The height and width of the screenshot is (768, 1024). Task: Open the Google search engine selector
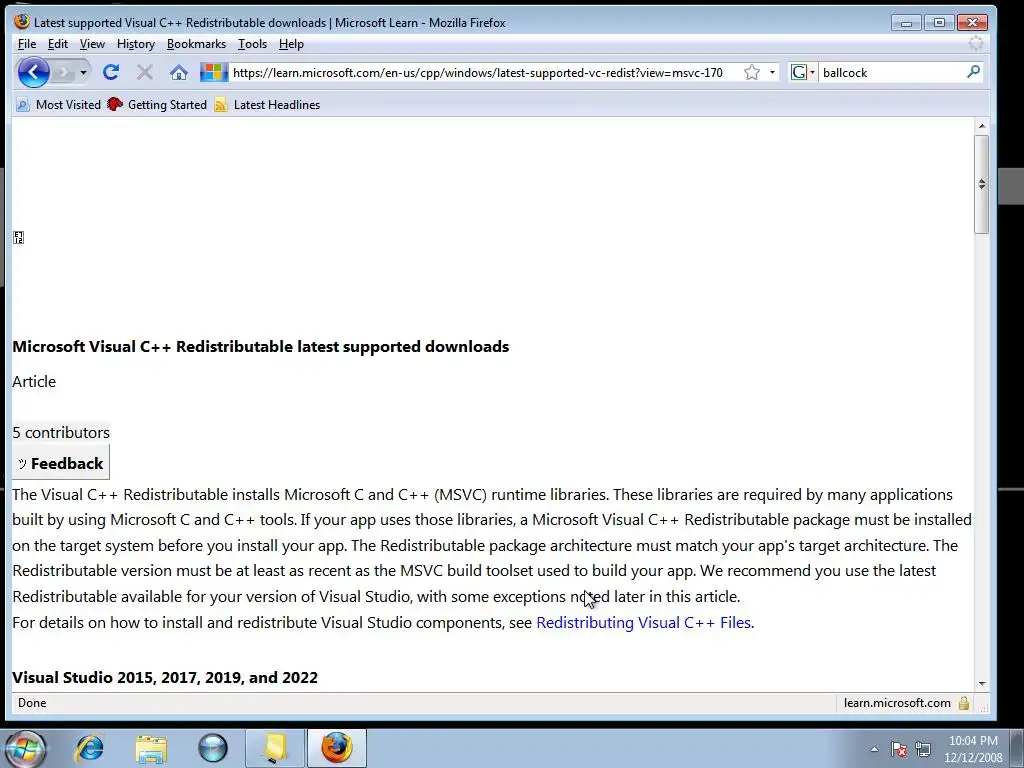pos(803,72)
